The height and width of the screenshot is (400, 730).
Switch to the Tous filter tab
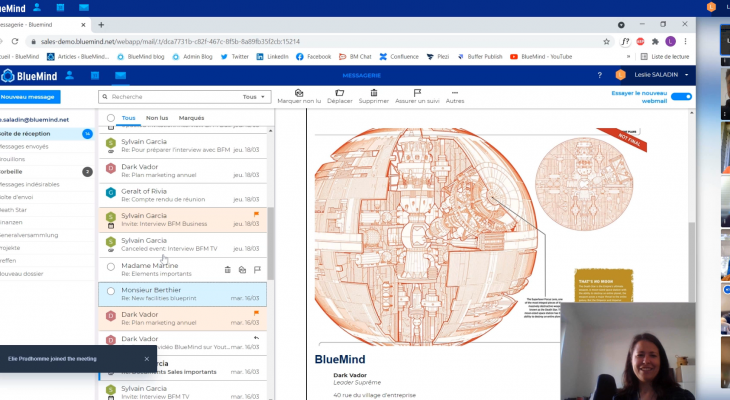(x=128, y=118)
